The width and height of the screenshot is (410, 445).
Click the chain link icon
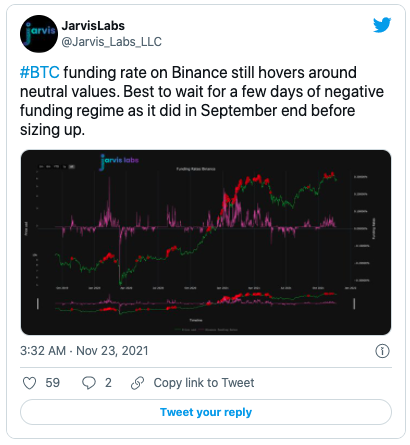pyautogui.click(x=137, y=383)
